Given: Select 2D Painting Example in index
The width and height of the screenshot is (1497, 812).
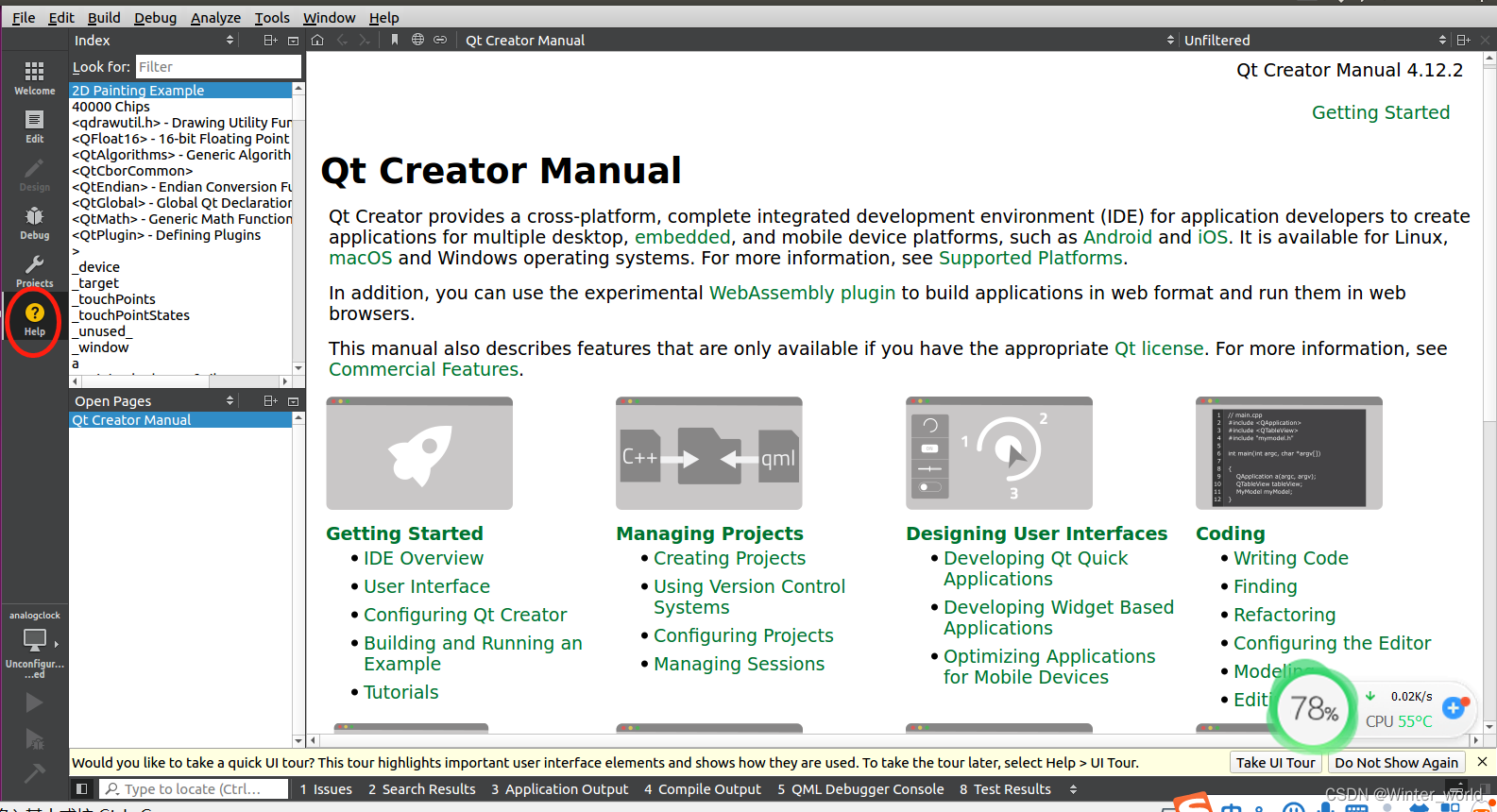Looking at the screenshot, I should tap(181, 91).
